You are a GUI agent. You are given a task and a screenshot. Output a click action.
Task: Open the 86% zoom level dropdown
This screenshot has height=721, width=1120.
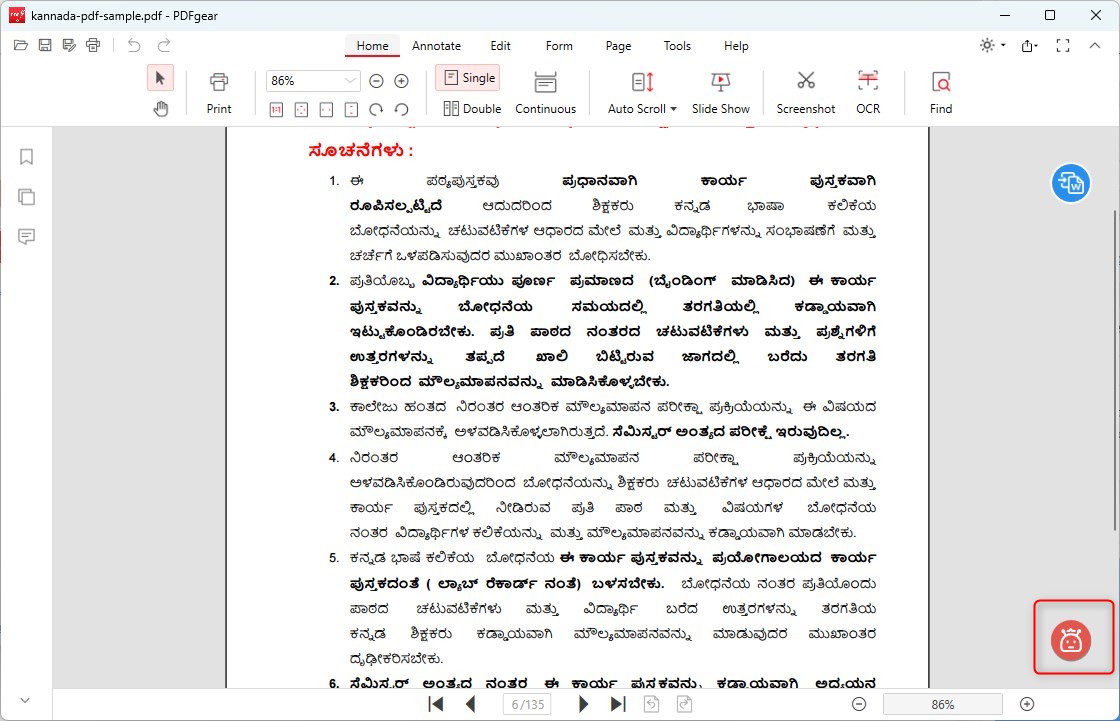[x=351, y=81]
